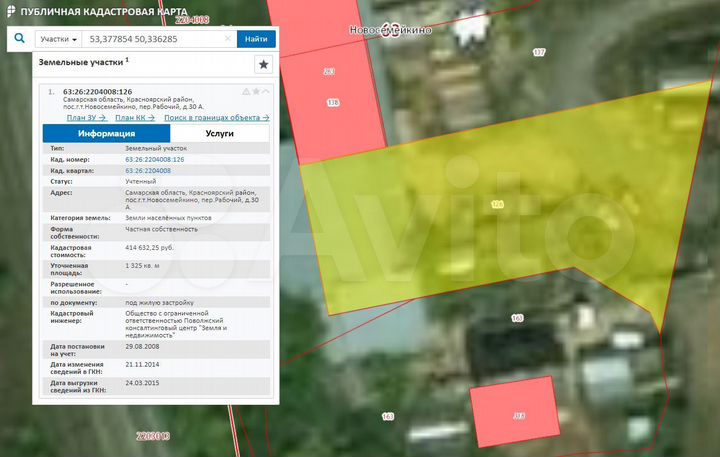Click the parcel result title 63:26:2204008:126
This screenshot has height=457, width=720.
tap(97, 92)
